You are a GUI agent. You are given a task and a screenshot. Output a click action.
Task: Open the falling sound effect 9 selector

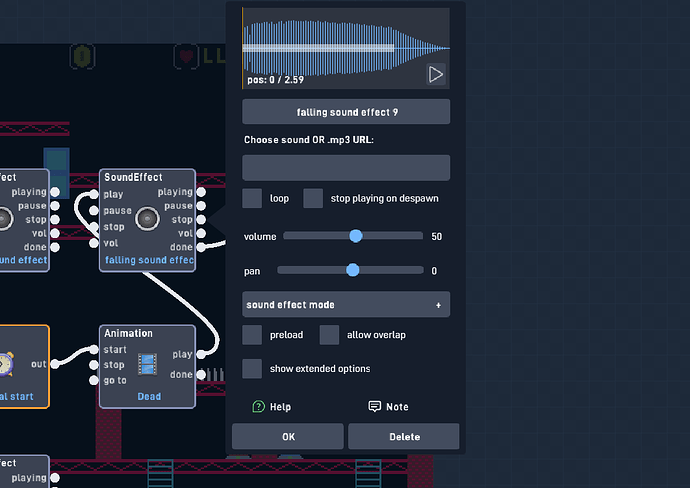pos(346,112)
